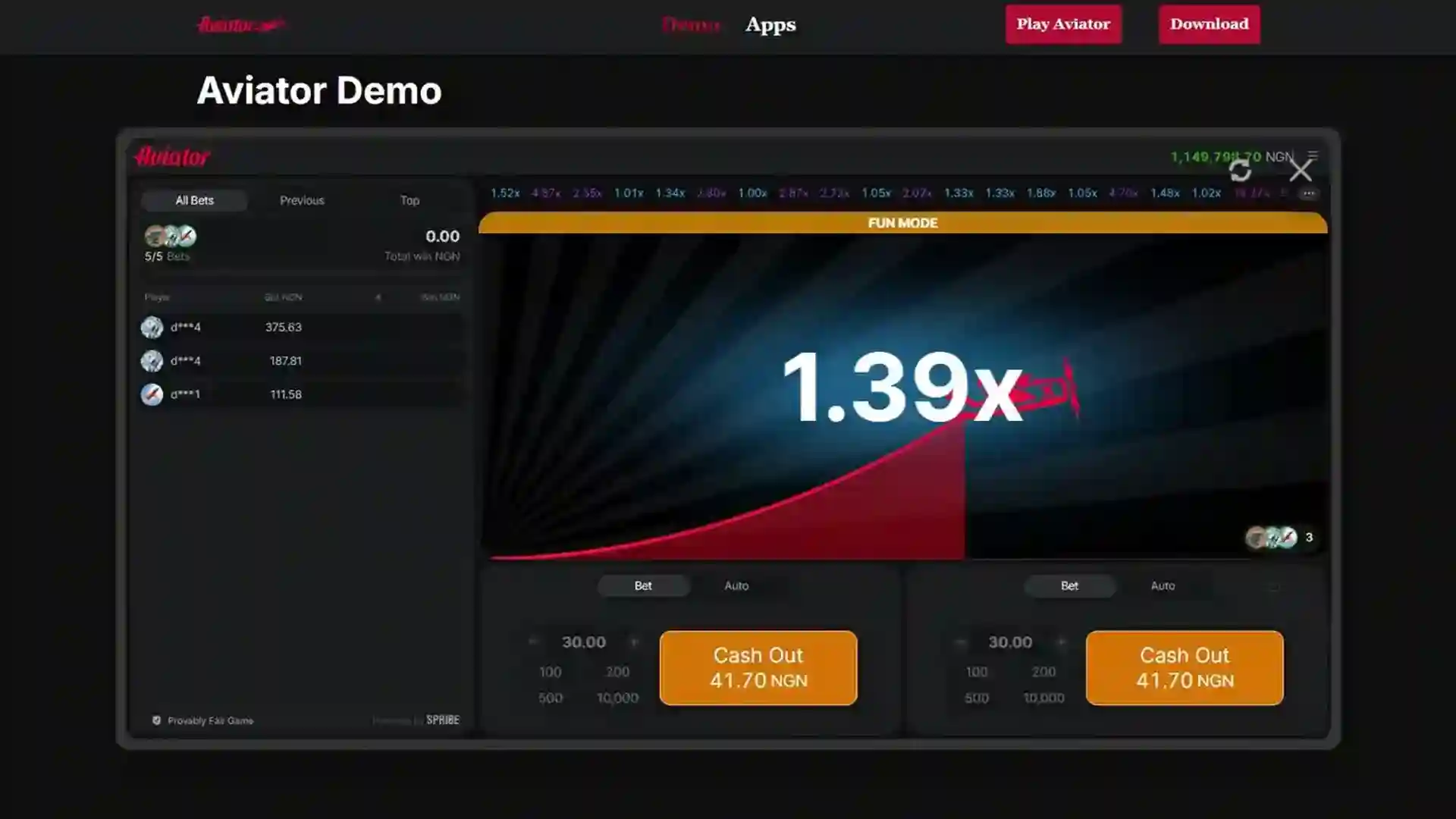1456x819 pixels.
Task: Open the Provably Fair Game link
Action: (210, 720)
